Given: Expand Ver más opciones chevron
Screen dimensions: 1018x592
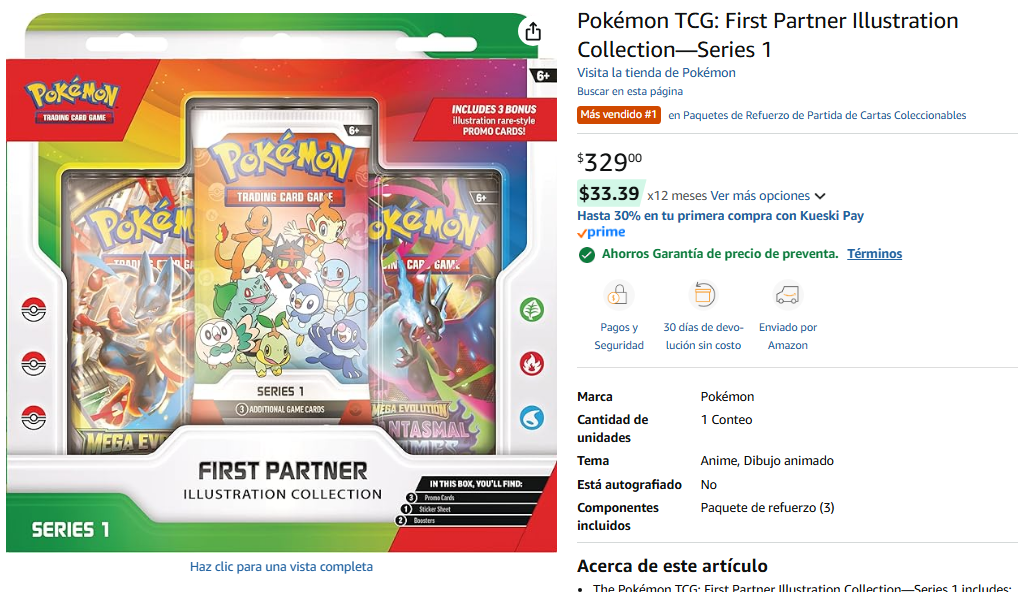Looking at the screenshot, I should [x=820, y=196].
